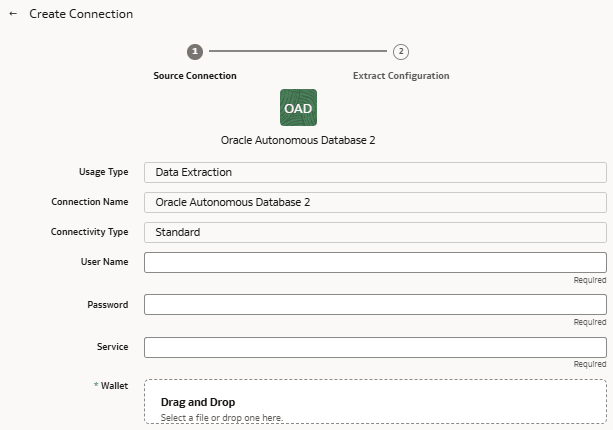The height and width of the screenshot is (430, 613).
Task: Click the 'Select a file or drop one here' text
Action: [222, 417]
